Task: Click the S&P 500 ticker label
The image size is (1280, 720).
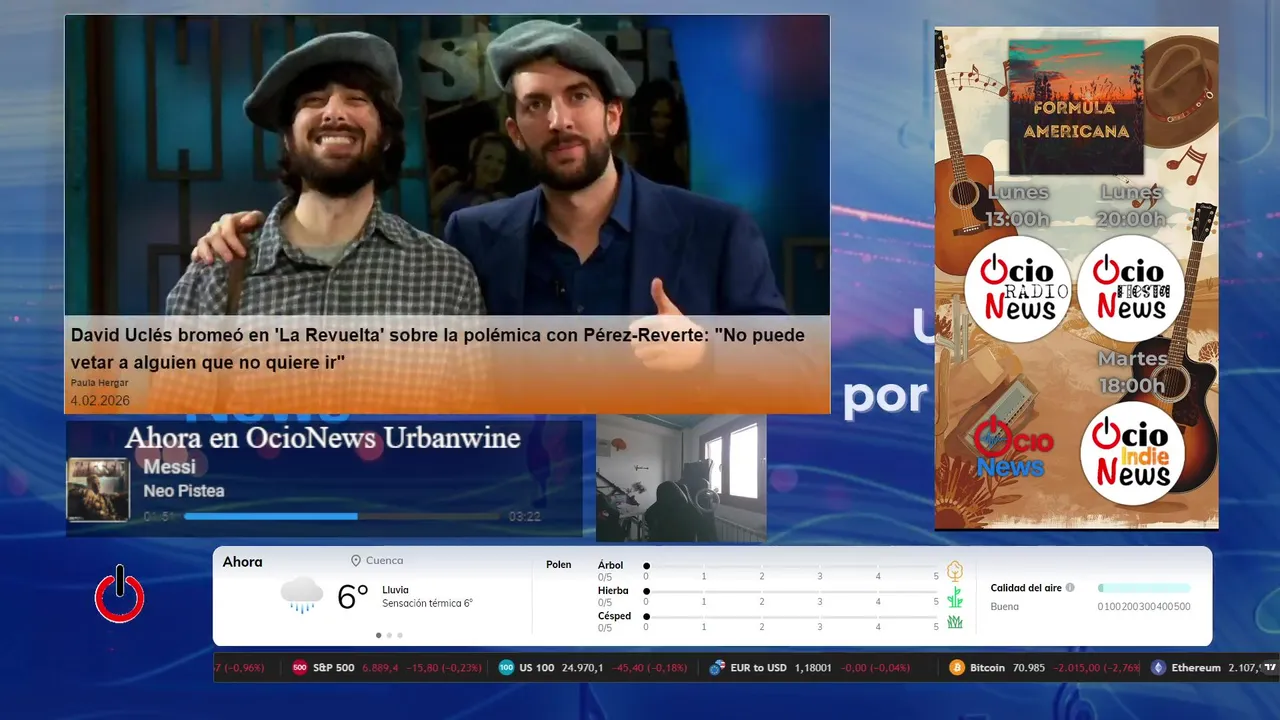Action: 333,667
